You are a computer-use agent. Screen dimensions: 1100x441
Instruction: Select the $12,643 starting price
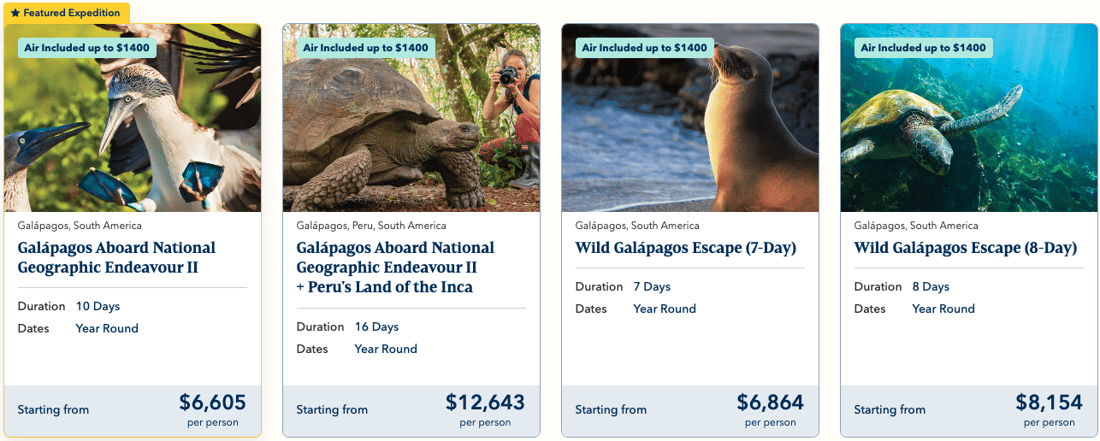(x=485, y=402)
